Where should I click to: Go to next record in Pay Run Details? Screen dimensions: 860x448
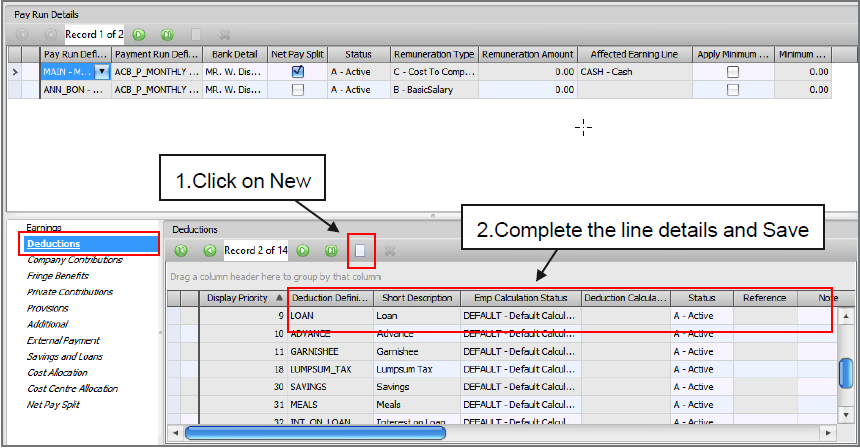tap(139, 35)
